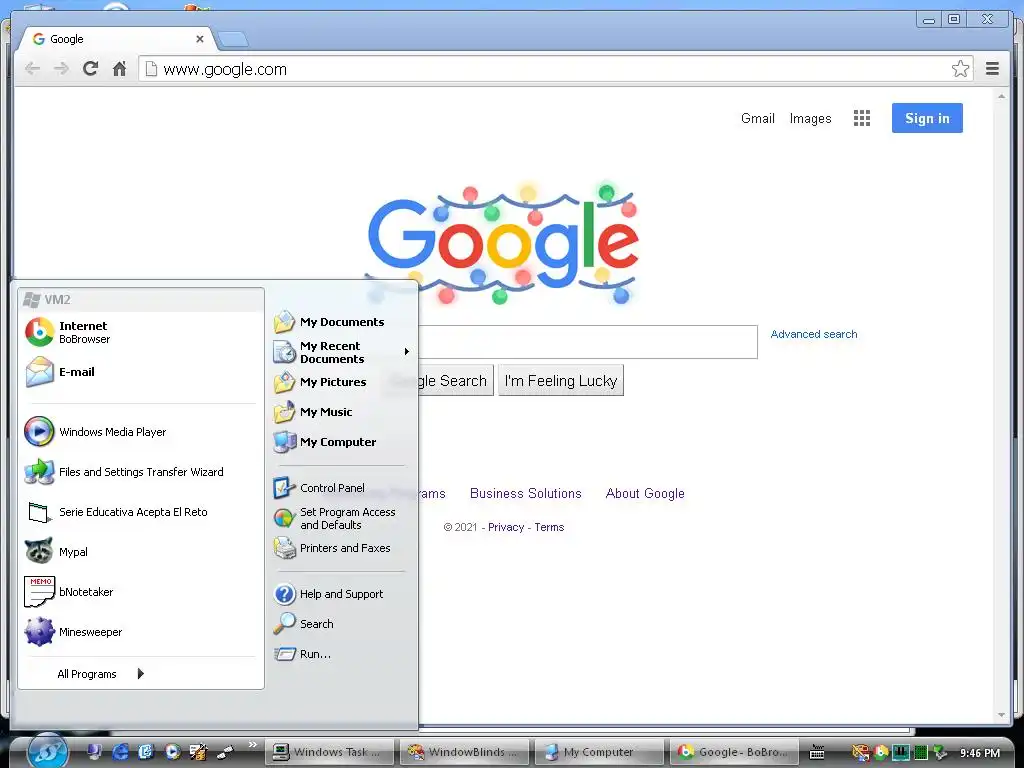1024x768 pixels.
Task: Start Minesweeper from Start menu
Action: [x=140, y=632]
